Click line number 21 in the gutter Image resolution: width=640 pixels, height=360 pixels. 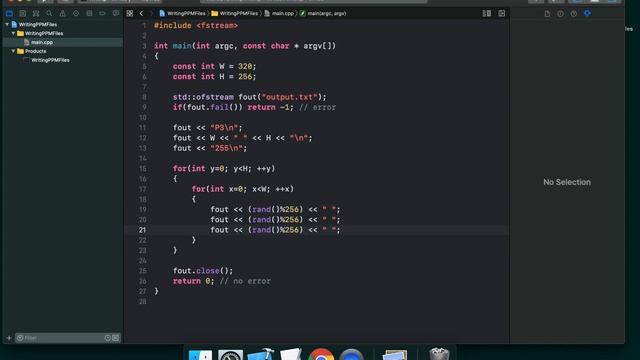pos(142,230)
